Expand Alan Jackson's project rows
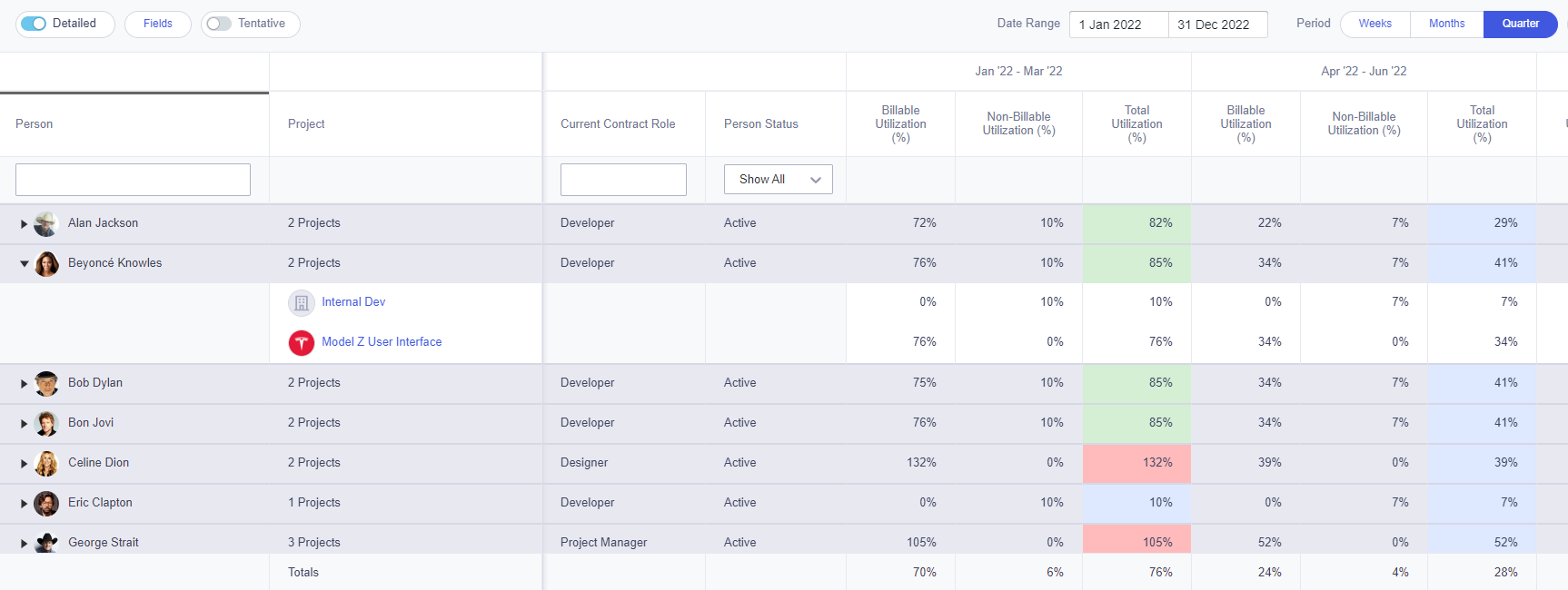1568x590 pixels. click(24, 223)
